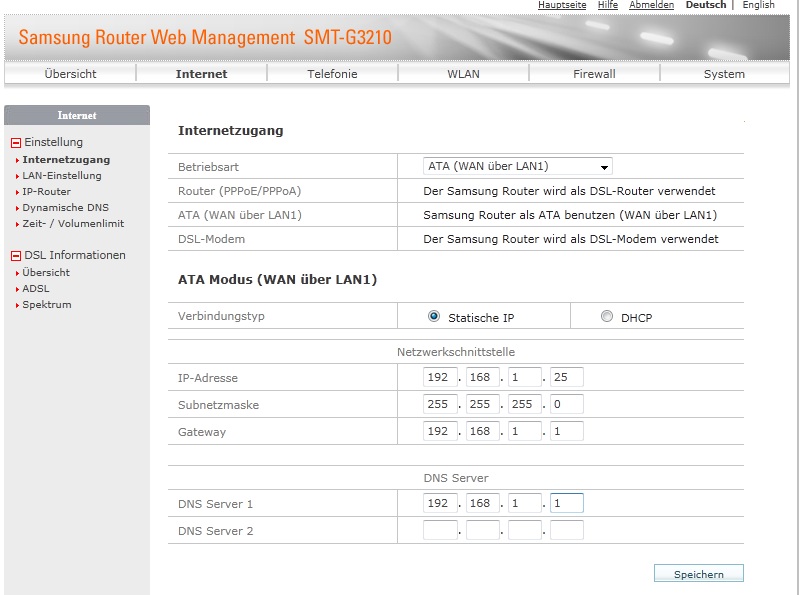
Task: Click Abmelden to log out
Action: click(651, 5)
